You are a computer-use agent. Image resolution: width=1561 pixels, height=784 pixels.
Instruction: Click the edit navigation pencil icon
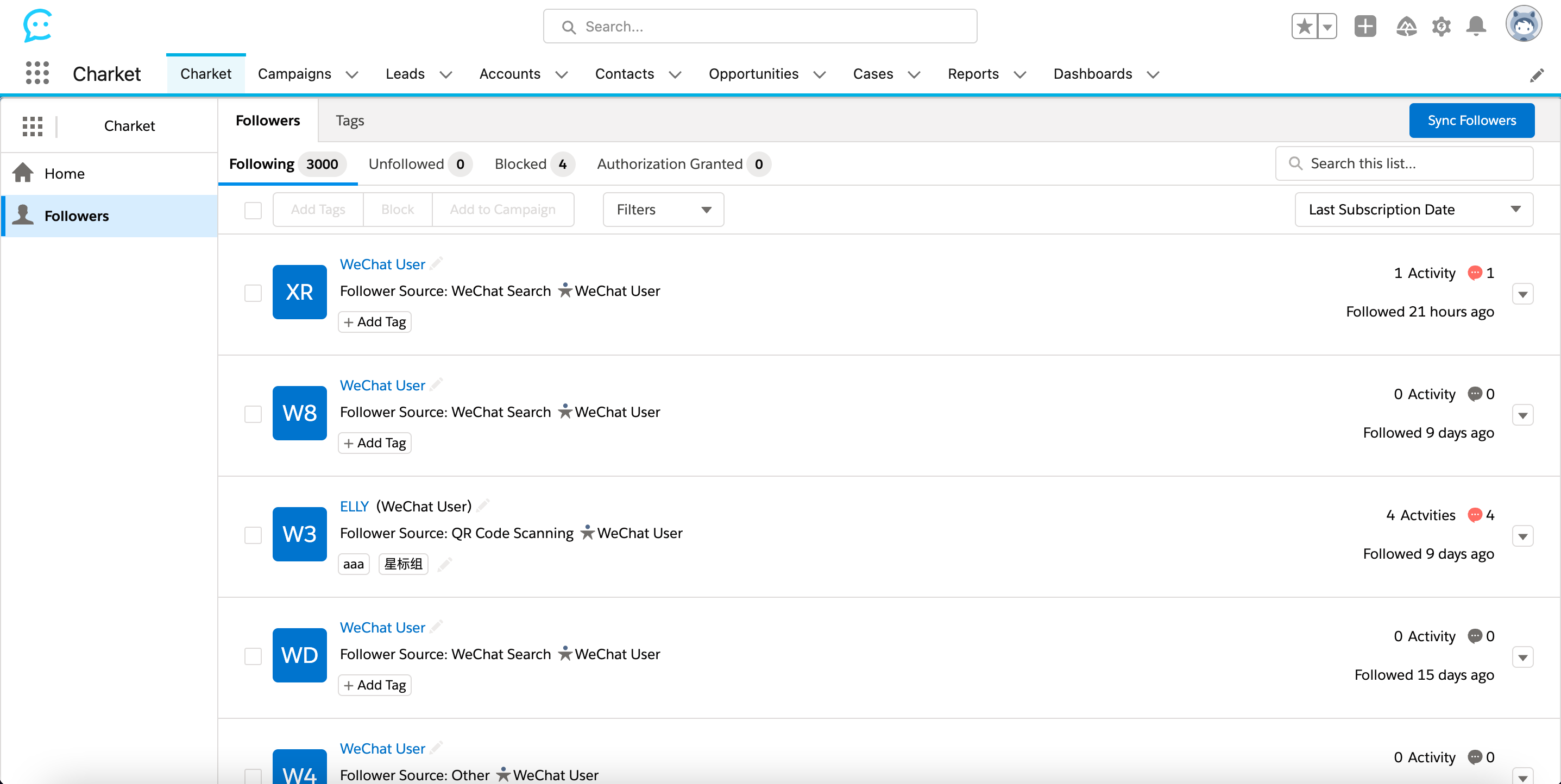tap(1537, 75)
